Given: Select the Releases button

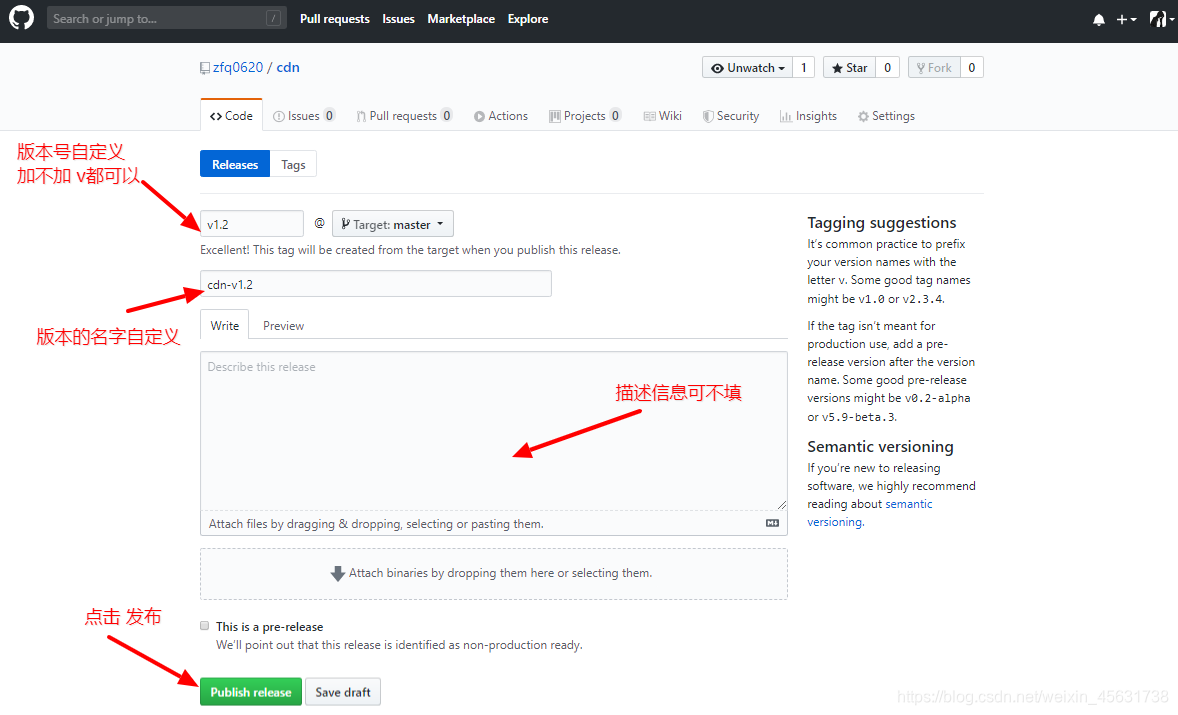Looking at the screenshot, I should [x=234, y=164].
